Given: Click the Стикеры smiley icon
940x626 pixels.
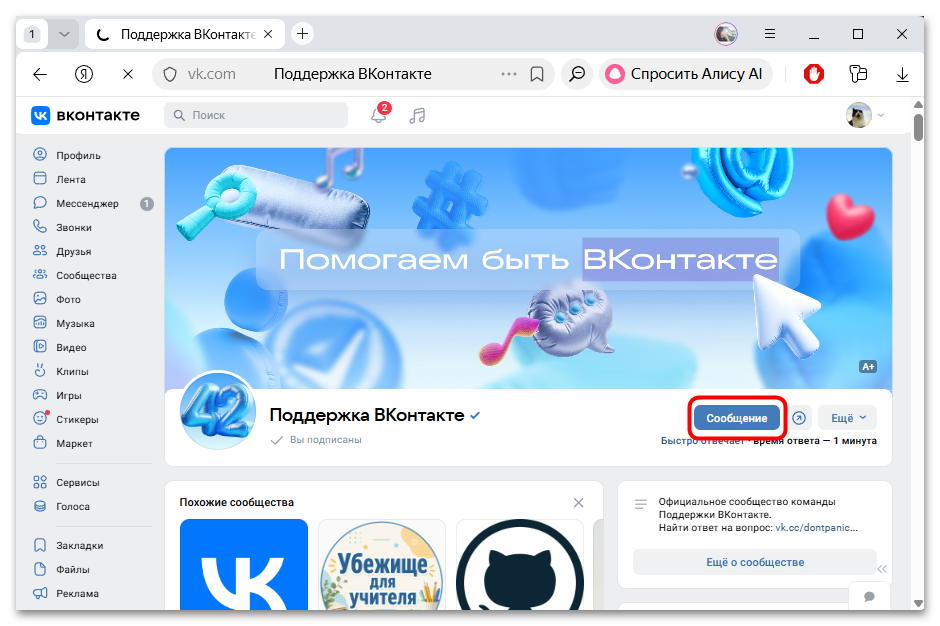Looking at the screenshot, I should pyautogui.click(x=40, y=418).
